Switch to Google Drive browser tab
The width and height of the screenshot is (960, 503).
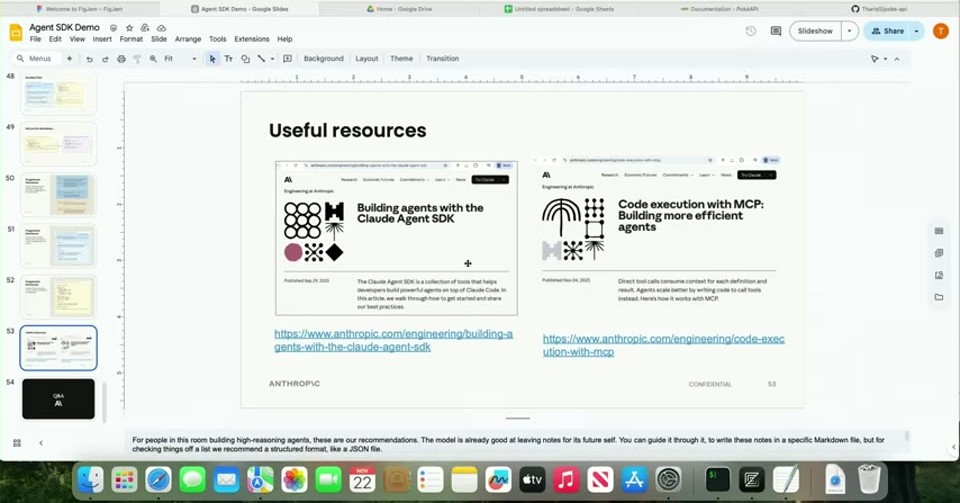(x=399, y=9)
